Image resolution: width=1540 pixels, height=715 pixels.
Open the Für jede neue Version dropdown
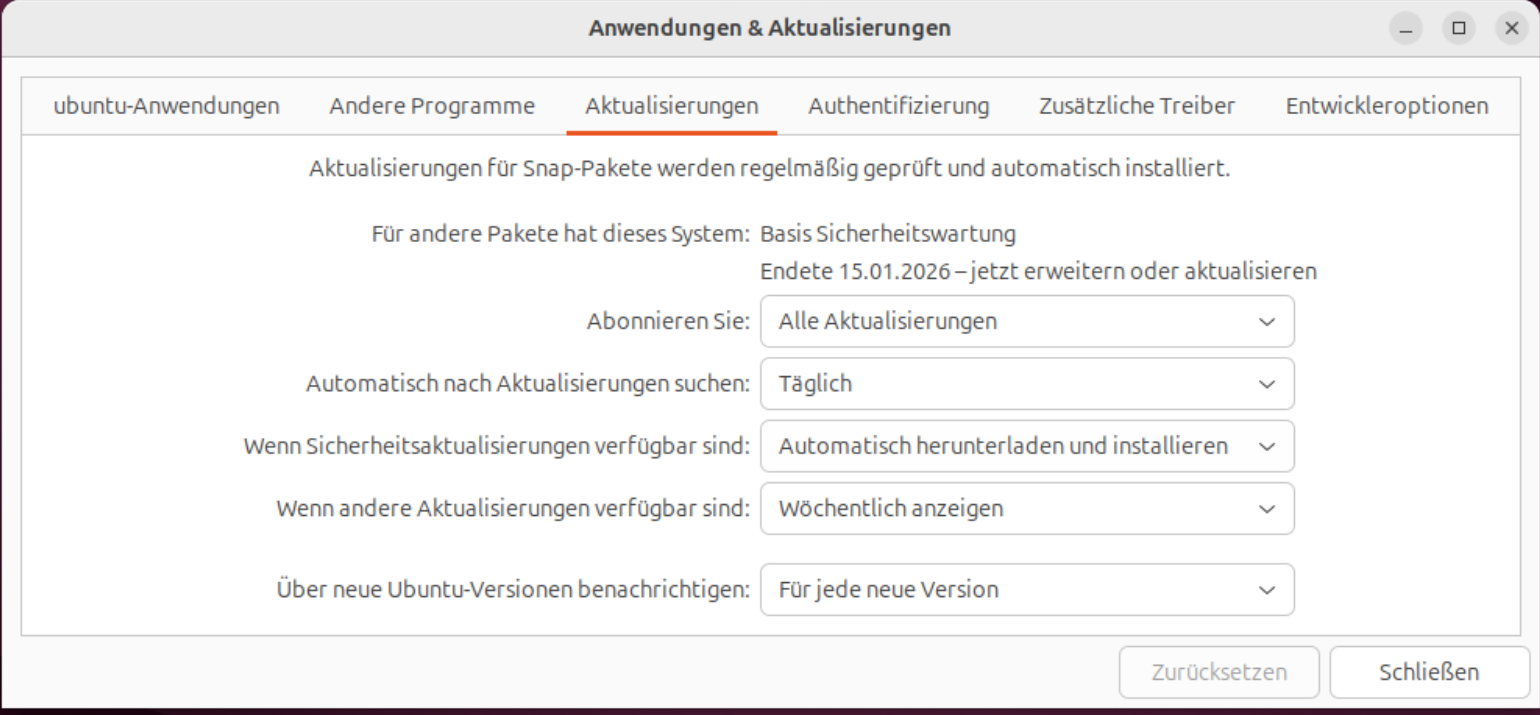pos(1027,590)
